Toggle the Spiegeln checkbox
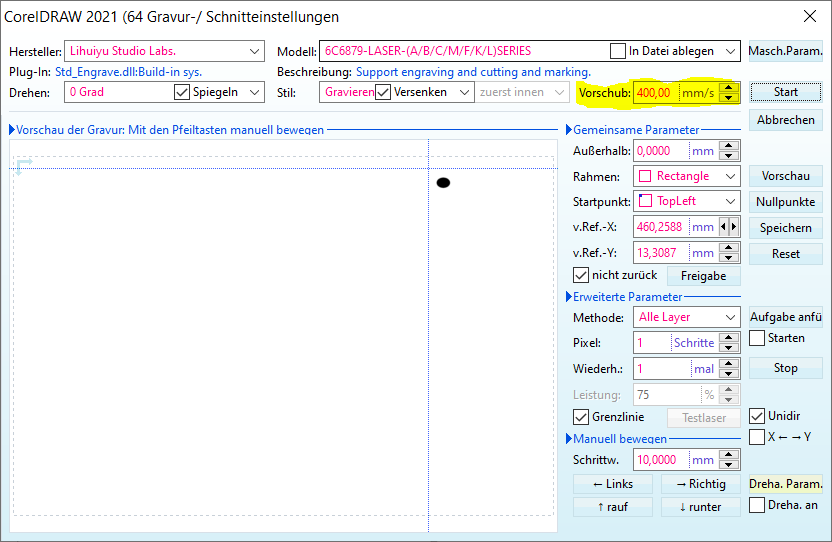Viewport: 832px width, 542px height. 181,92
